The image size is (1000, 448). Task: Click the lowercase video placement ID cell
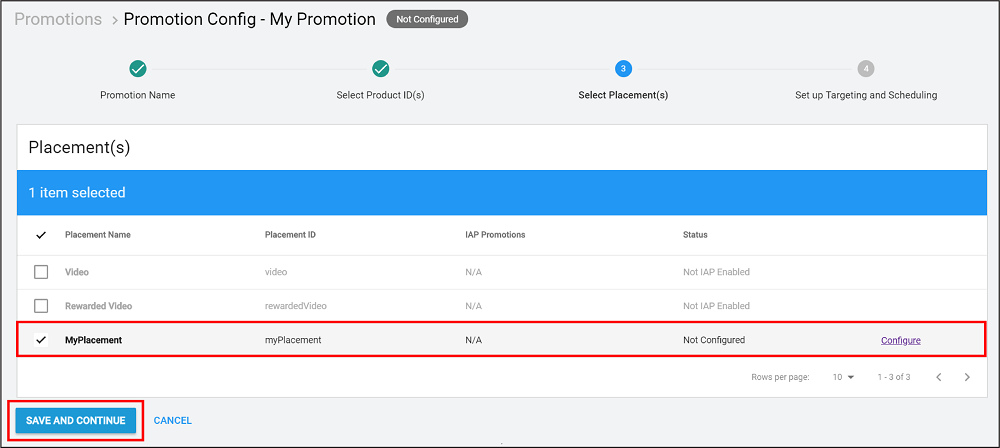276,272
